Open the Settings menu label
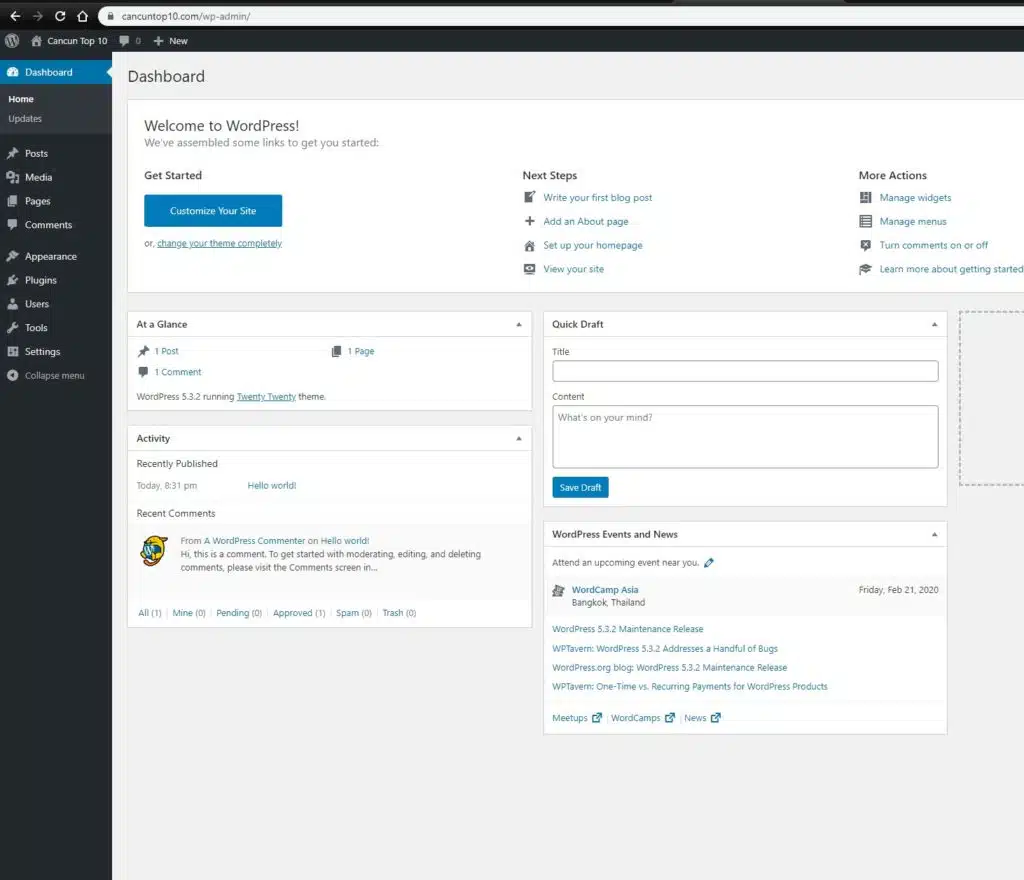Screen dimensions: 1024x880 [x=42, y=351]
